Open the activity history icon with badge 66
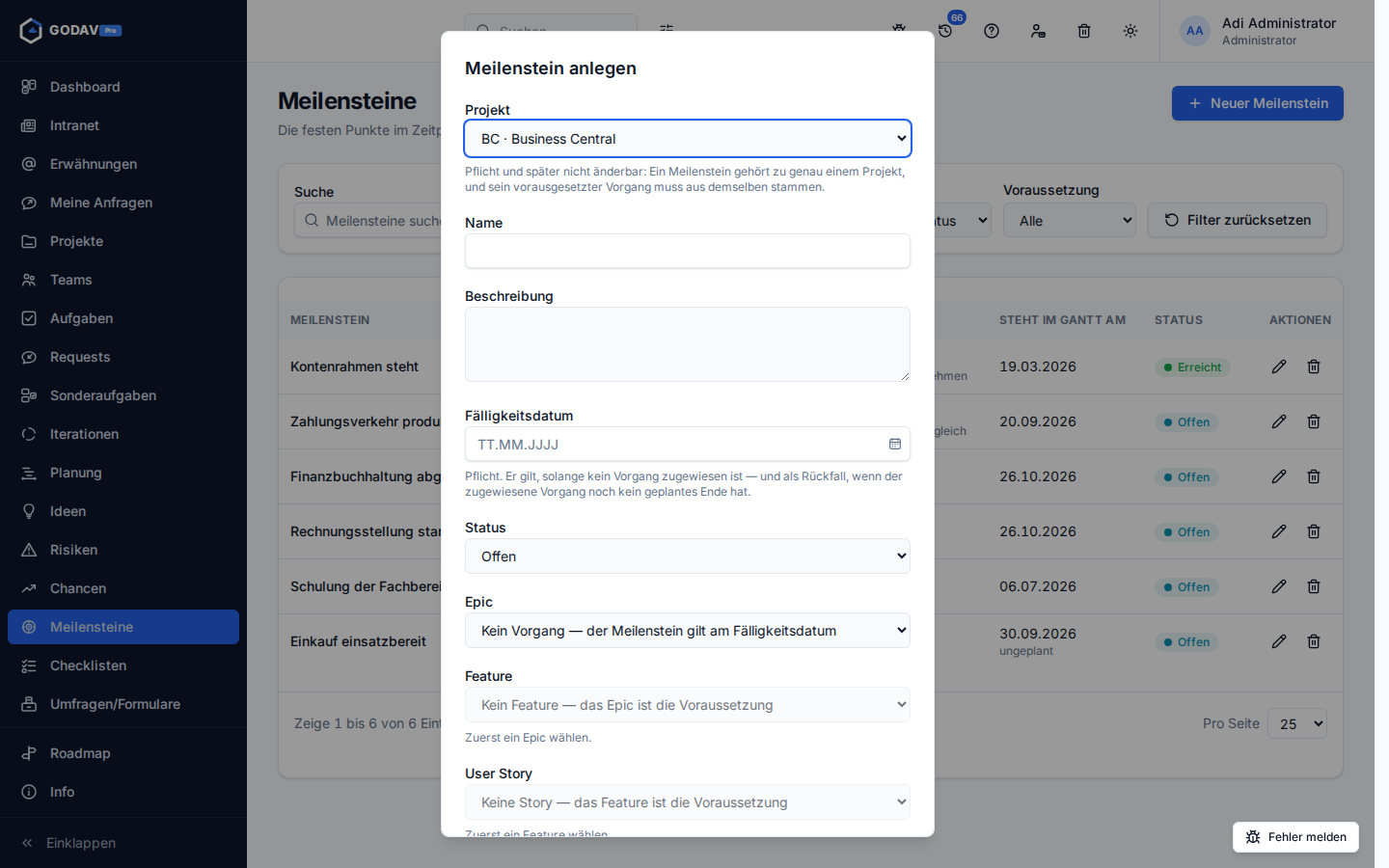1389x868 pixels. [x=945, y=31]
